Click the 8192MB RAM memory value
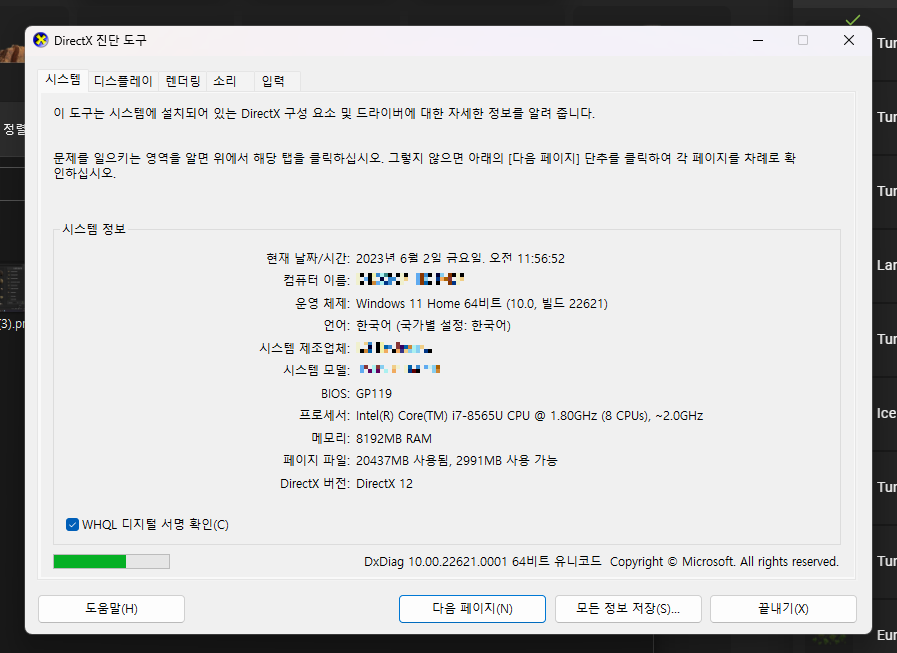 click(394, 438)
